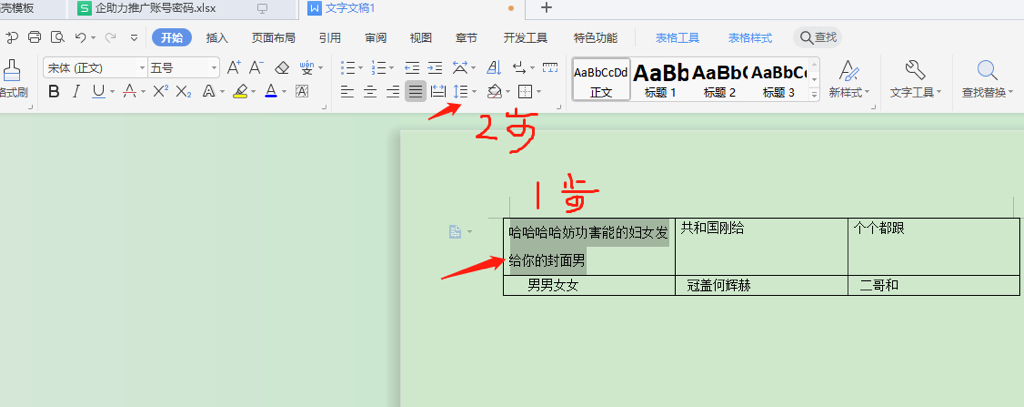The height and width of the screenshot is (407, 1024).
Task: Increase font size with A+ icon
Action: coord(234,67)
